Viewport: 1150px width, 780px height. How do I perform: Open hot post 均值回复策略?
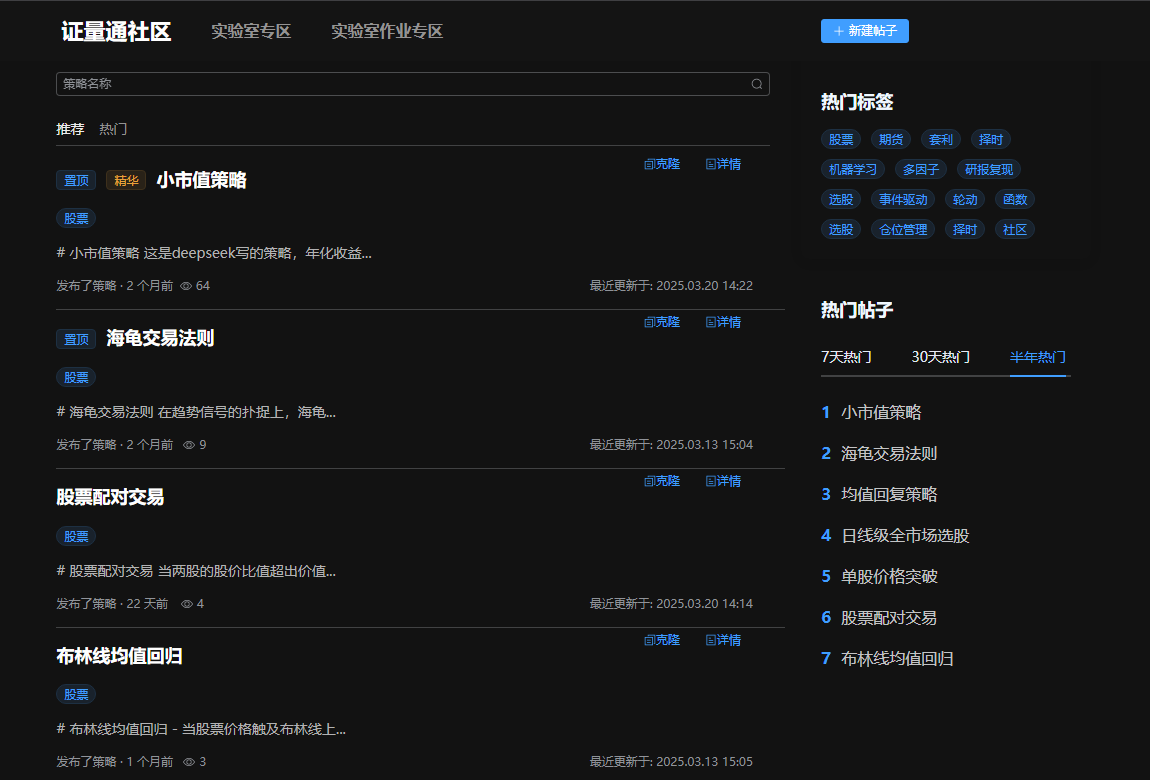pyautogui.click(x=889, y=494)
